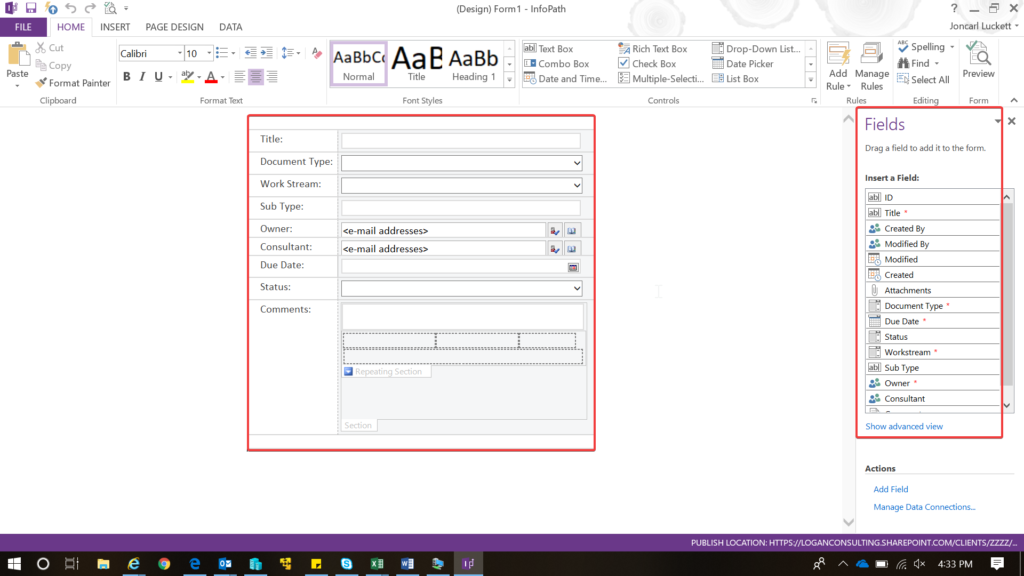Click the Save icon in quick access toolbar

pyautogui.click(x=31, y=8)
